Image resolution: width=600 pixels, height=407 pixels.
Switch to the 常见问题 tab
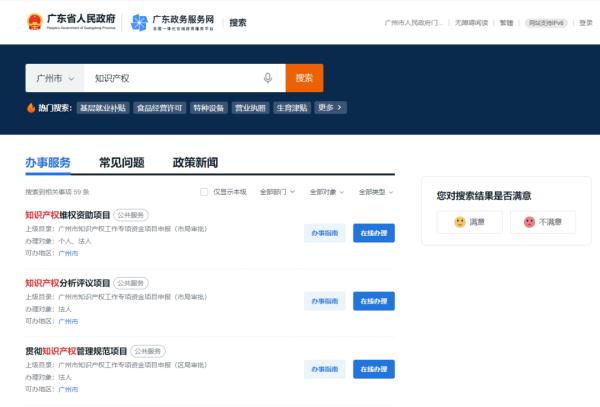pos(122,163)
